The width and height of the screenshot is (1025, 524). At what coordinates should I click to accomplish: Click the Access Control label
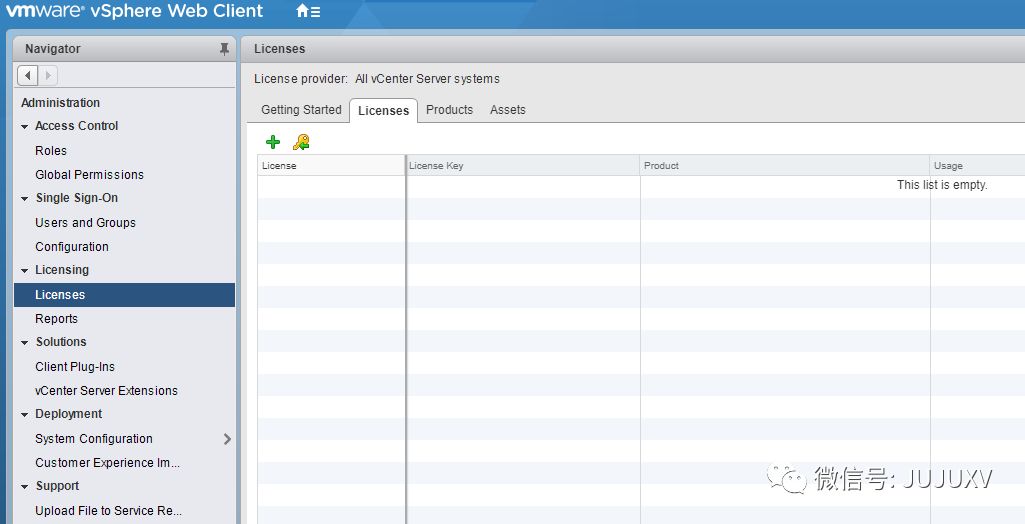(76, 126)
